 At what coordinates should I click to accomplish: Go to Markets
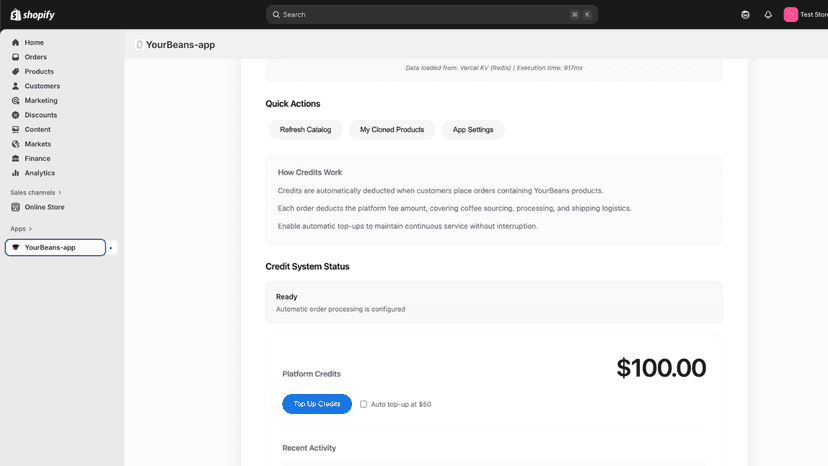(x=37, y=144)
